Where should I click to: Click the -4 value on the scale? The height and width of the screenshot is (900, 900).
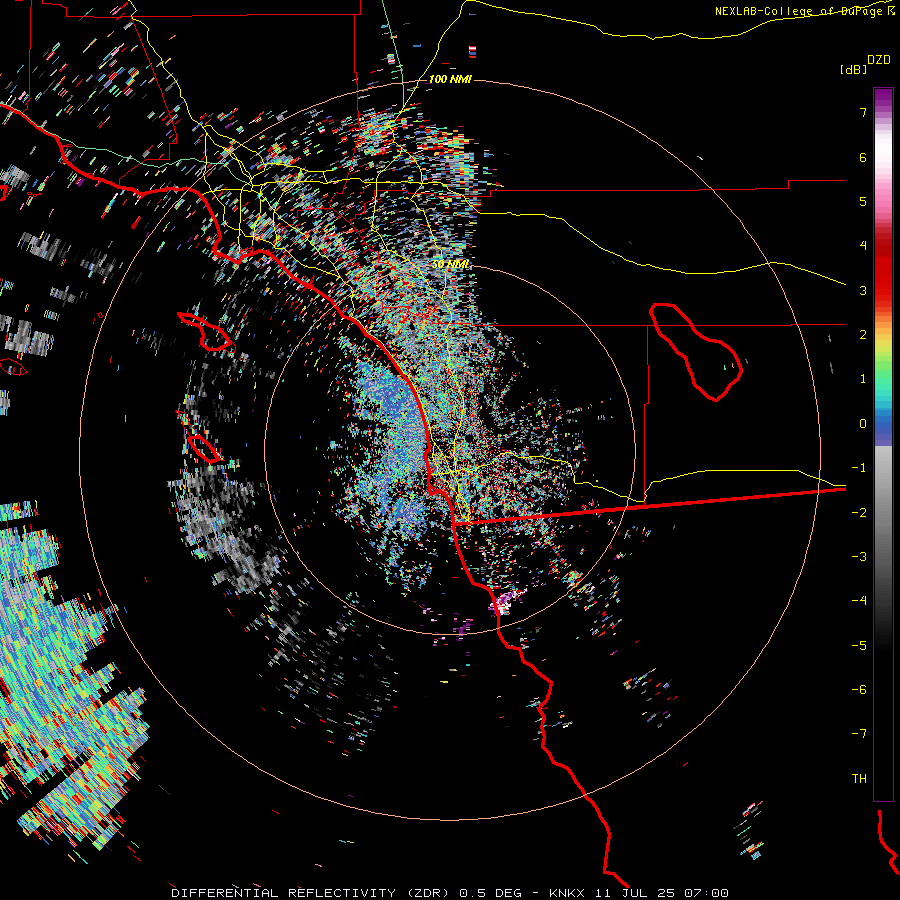point(859,601)
